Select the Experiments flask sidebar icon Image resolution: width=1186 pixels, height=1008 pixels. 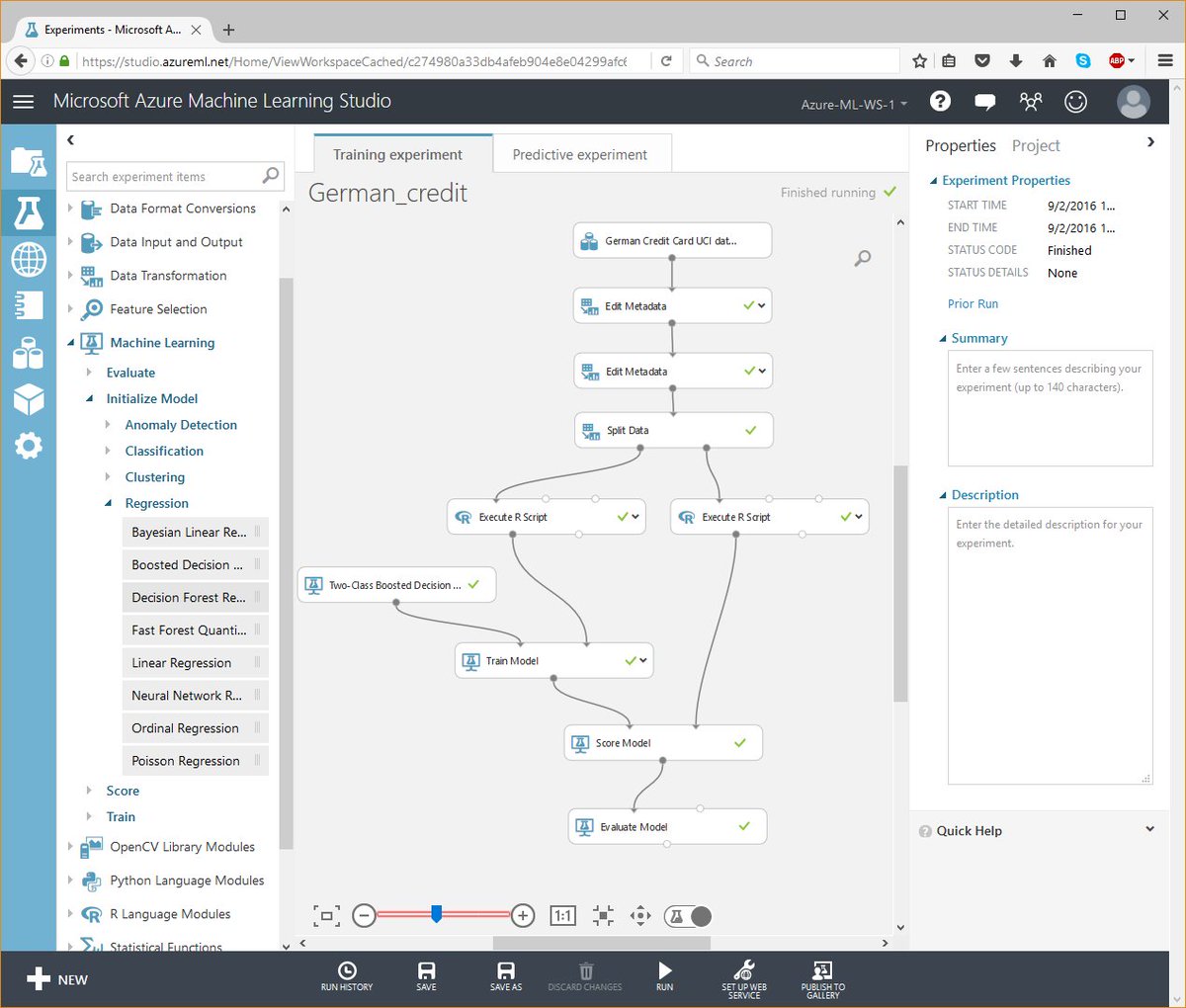click(x=28, y=211)
